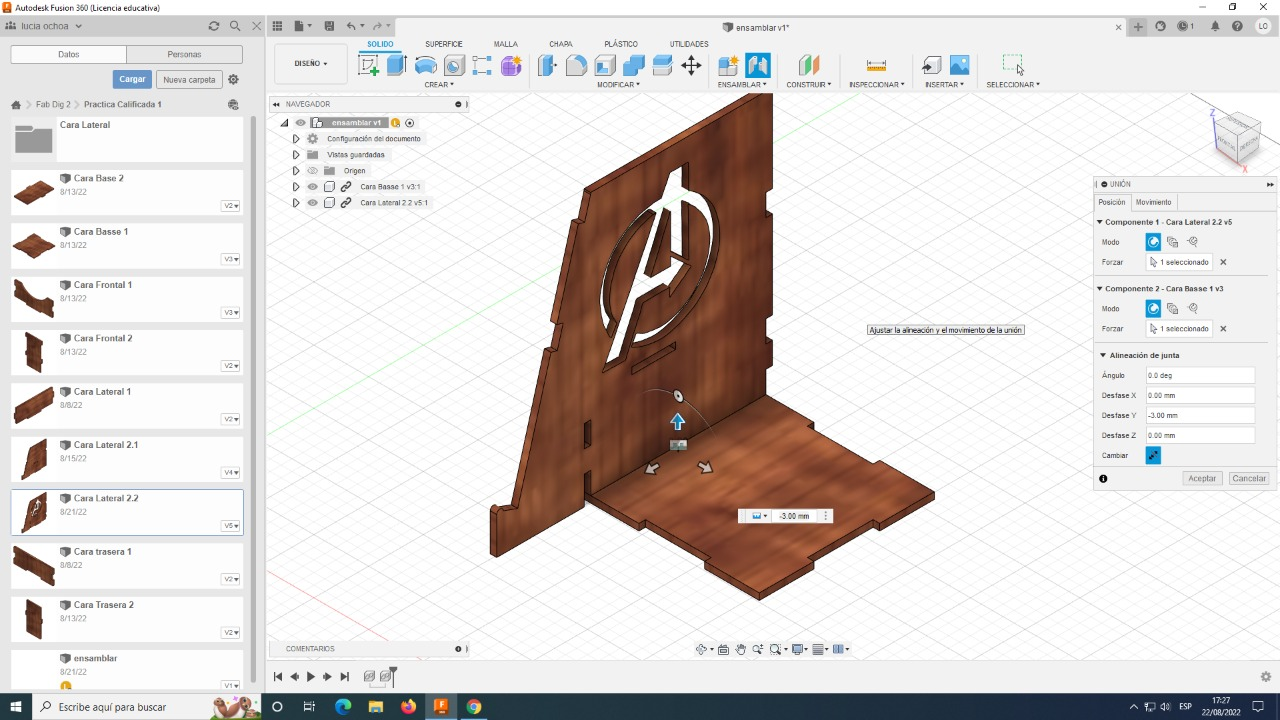The width and height of the screenshot is (1280, 720).
Task: Hide the Cara Lateral 2.2 v5:1 component
Action: point(312,203)
